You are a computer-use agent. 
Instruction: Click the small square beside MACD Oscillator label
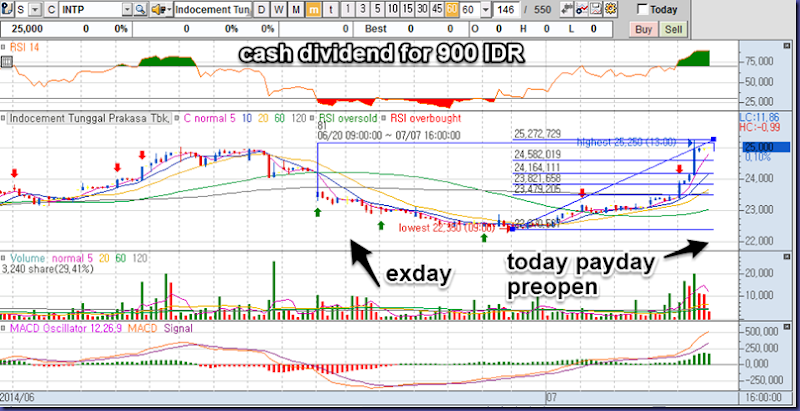pos(4,329)
